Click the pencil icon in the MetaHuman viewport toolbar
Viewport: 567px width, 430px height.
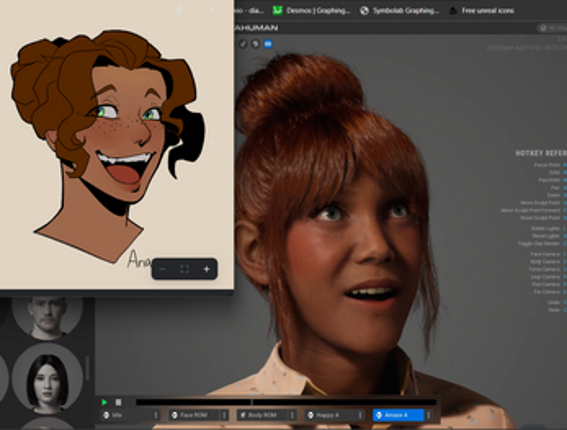pyautogui.click(x=243, y=44)
